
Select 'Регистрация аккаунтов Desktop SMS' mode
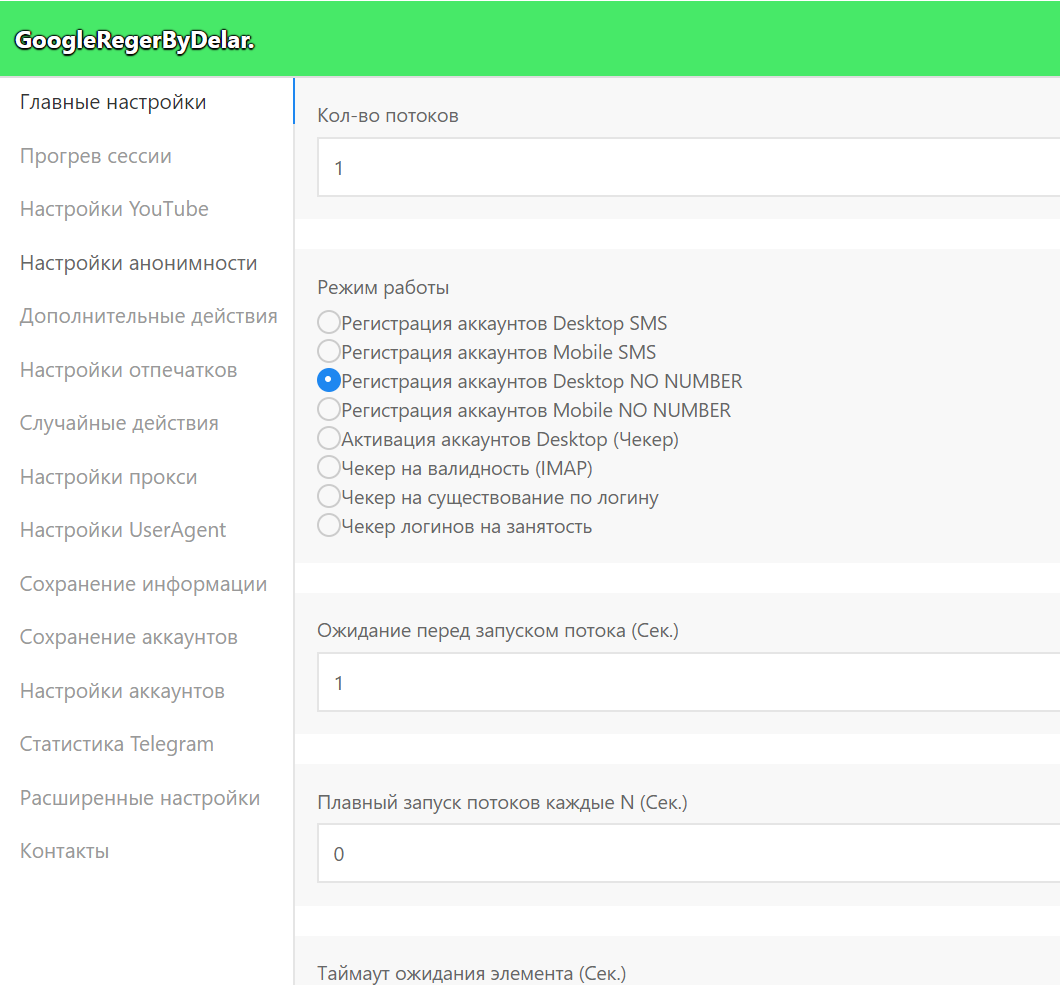pyautogui.click(x=328, y=322)
